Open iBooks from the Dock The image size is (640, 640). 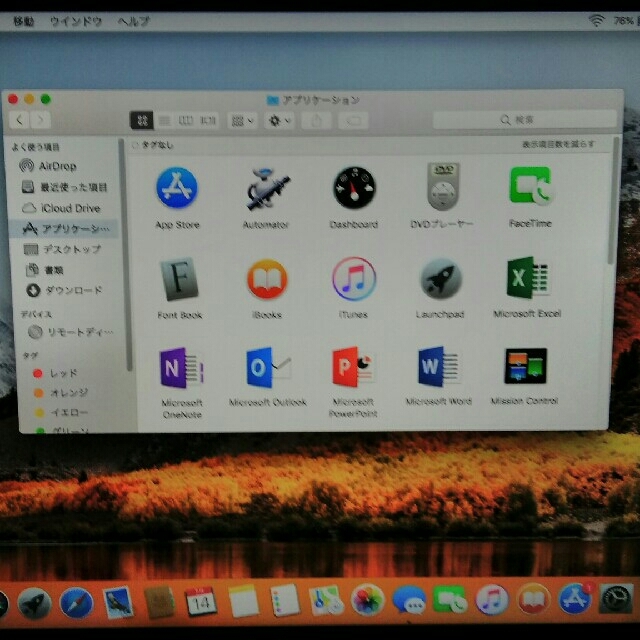tap(533, 600)
